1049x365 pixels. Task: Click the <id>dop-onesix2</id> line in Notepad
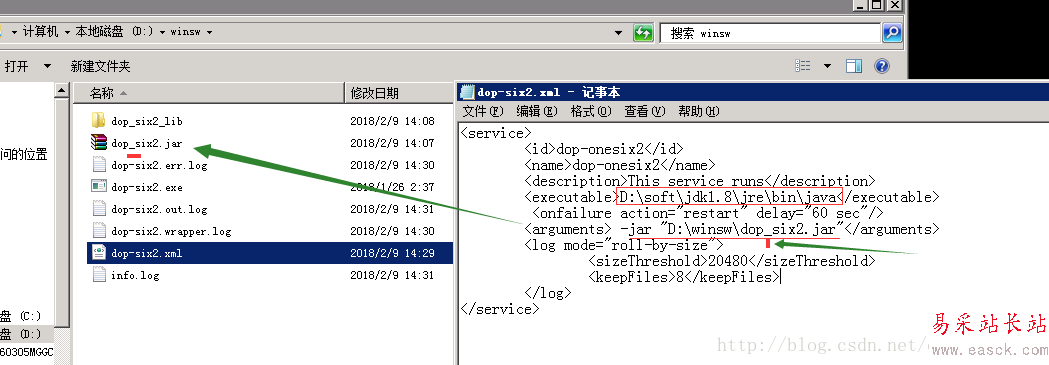(x=604, y=149)
